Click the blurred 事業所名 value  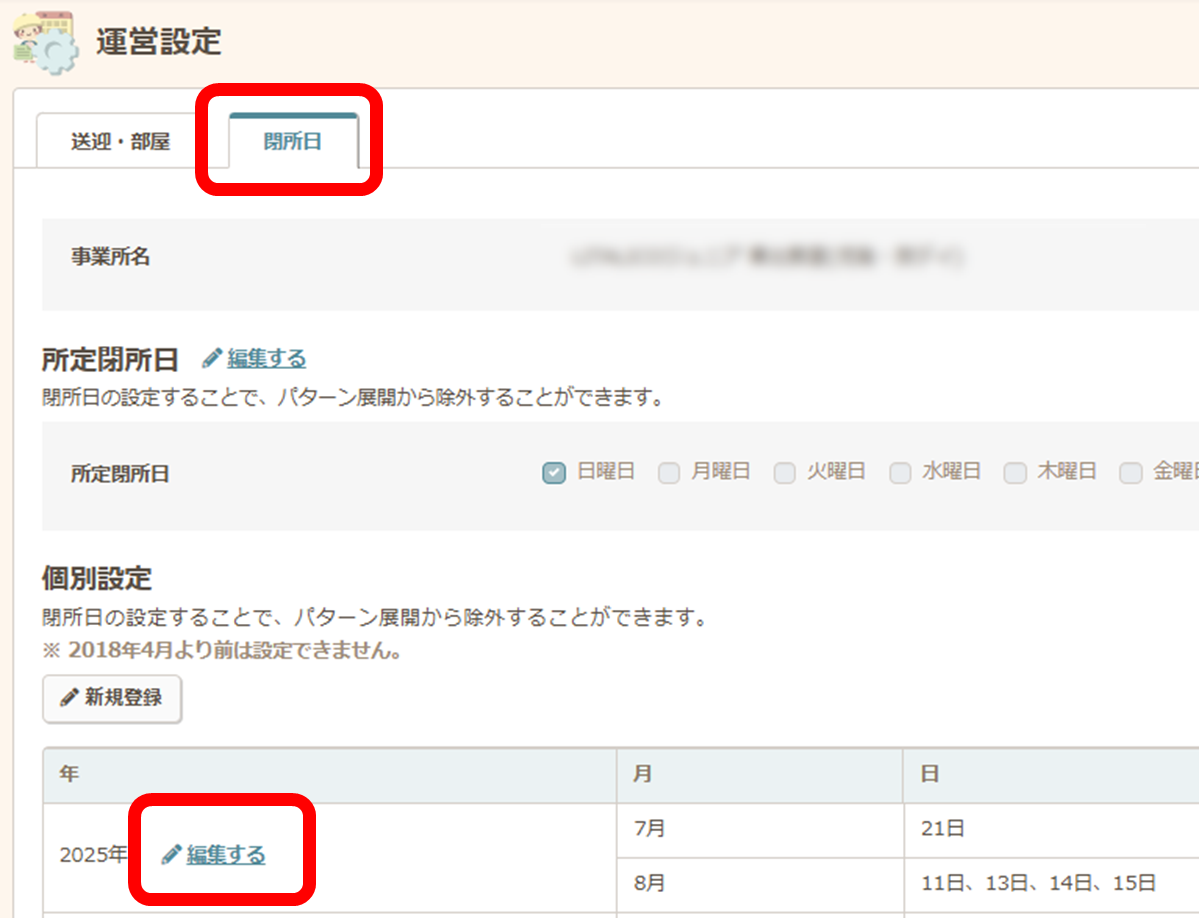(767, 257)
